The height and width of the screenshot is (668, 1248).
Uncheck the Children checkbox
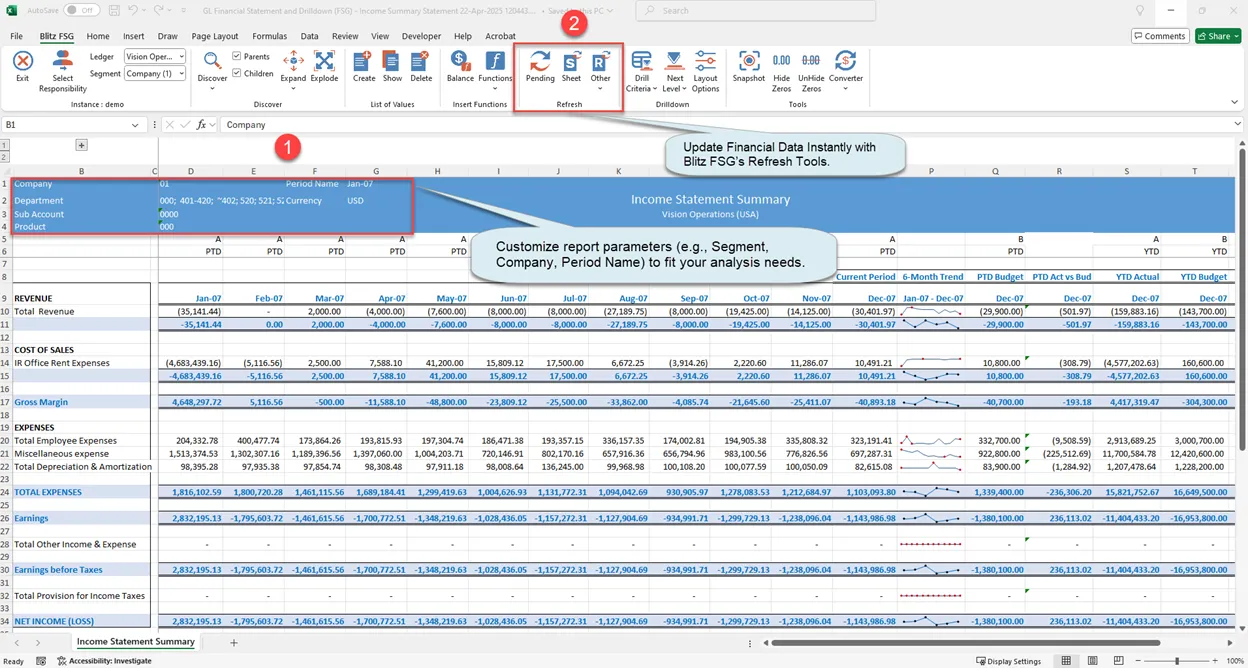coord(237,73)
